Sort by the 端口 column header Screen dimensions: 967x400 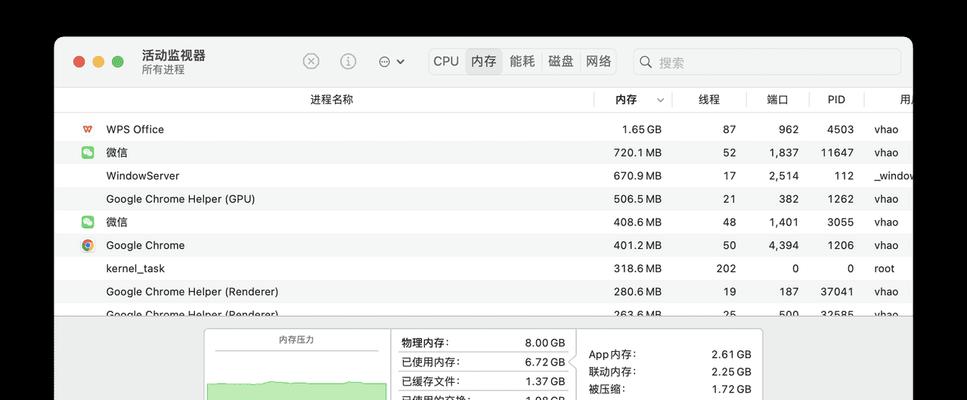778,100
